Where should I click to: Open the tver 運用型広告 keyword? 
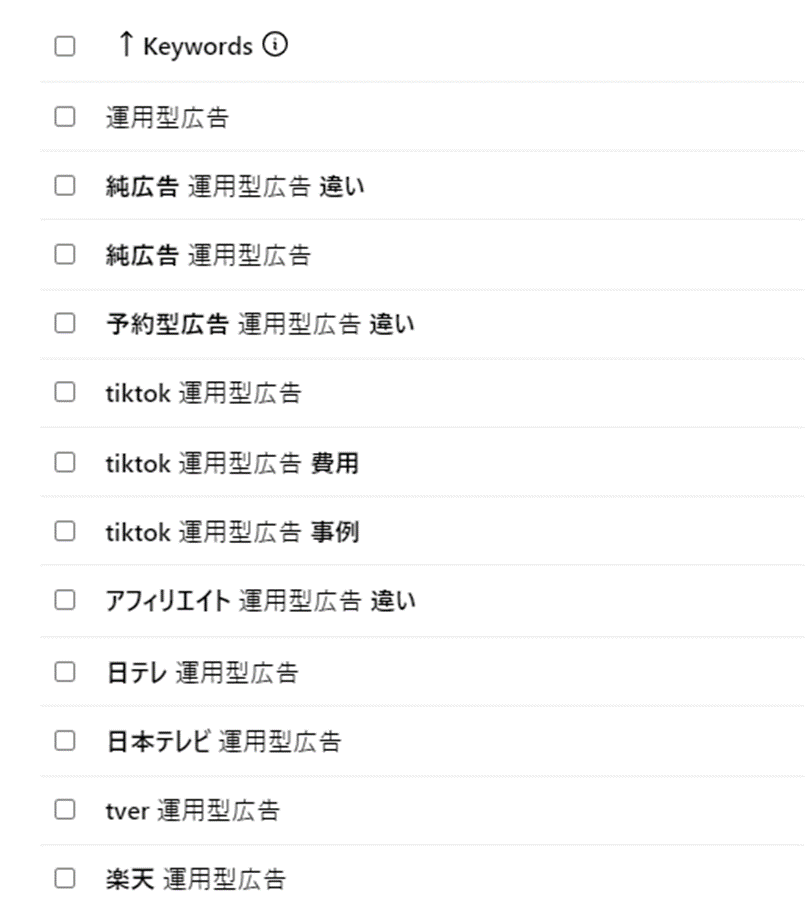point(193,810)
